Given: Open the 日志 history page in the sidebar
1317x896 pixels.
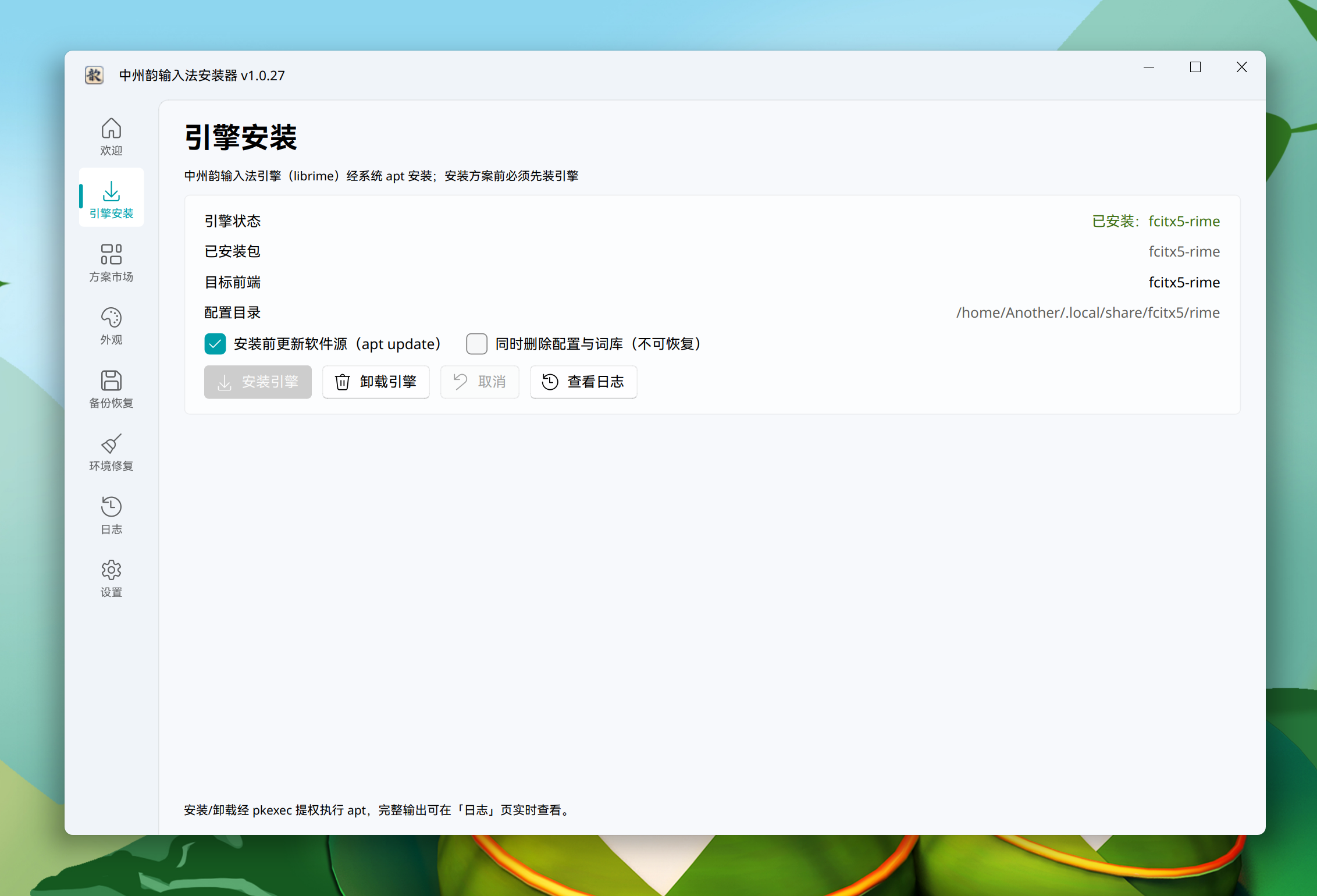Looking at the screenshot, I should [111, 515].
